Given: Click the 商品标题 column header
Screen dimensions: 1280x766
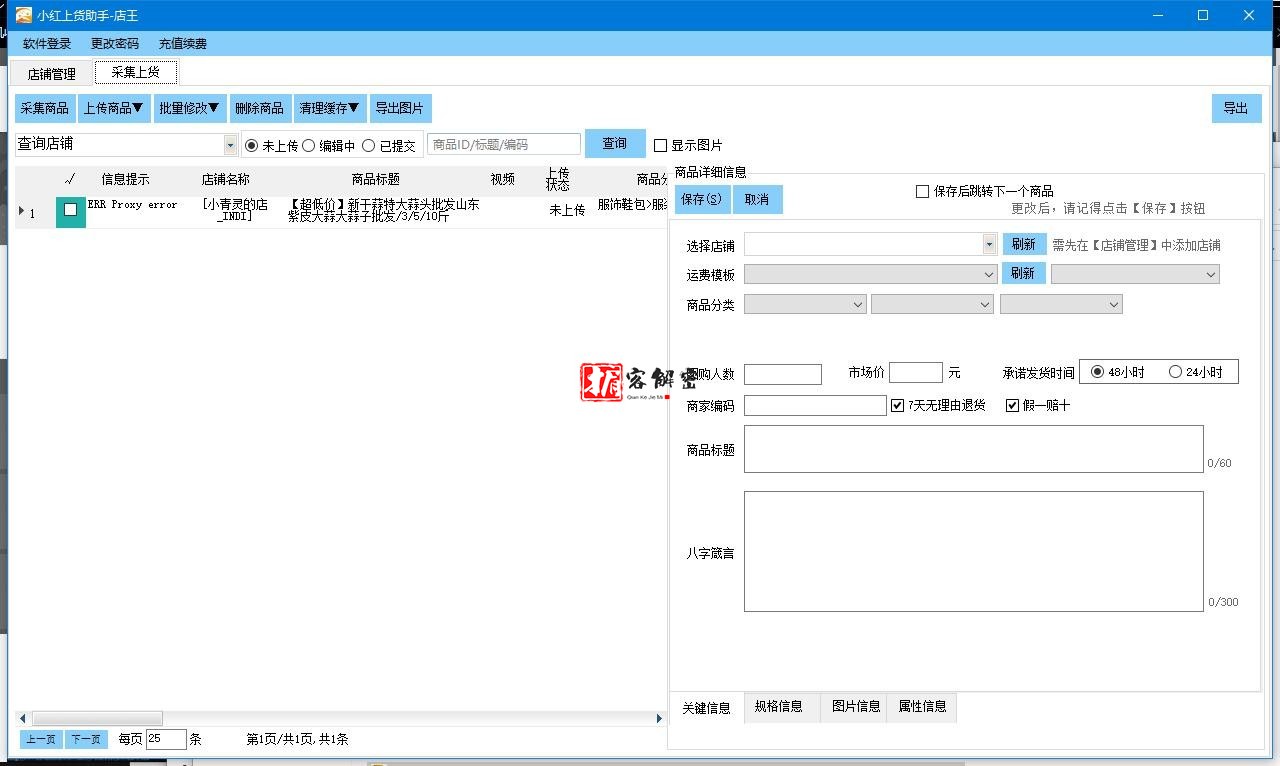Looking at the screenshot, I should pos(376,180).
